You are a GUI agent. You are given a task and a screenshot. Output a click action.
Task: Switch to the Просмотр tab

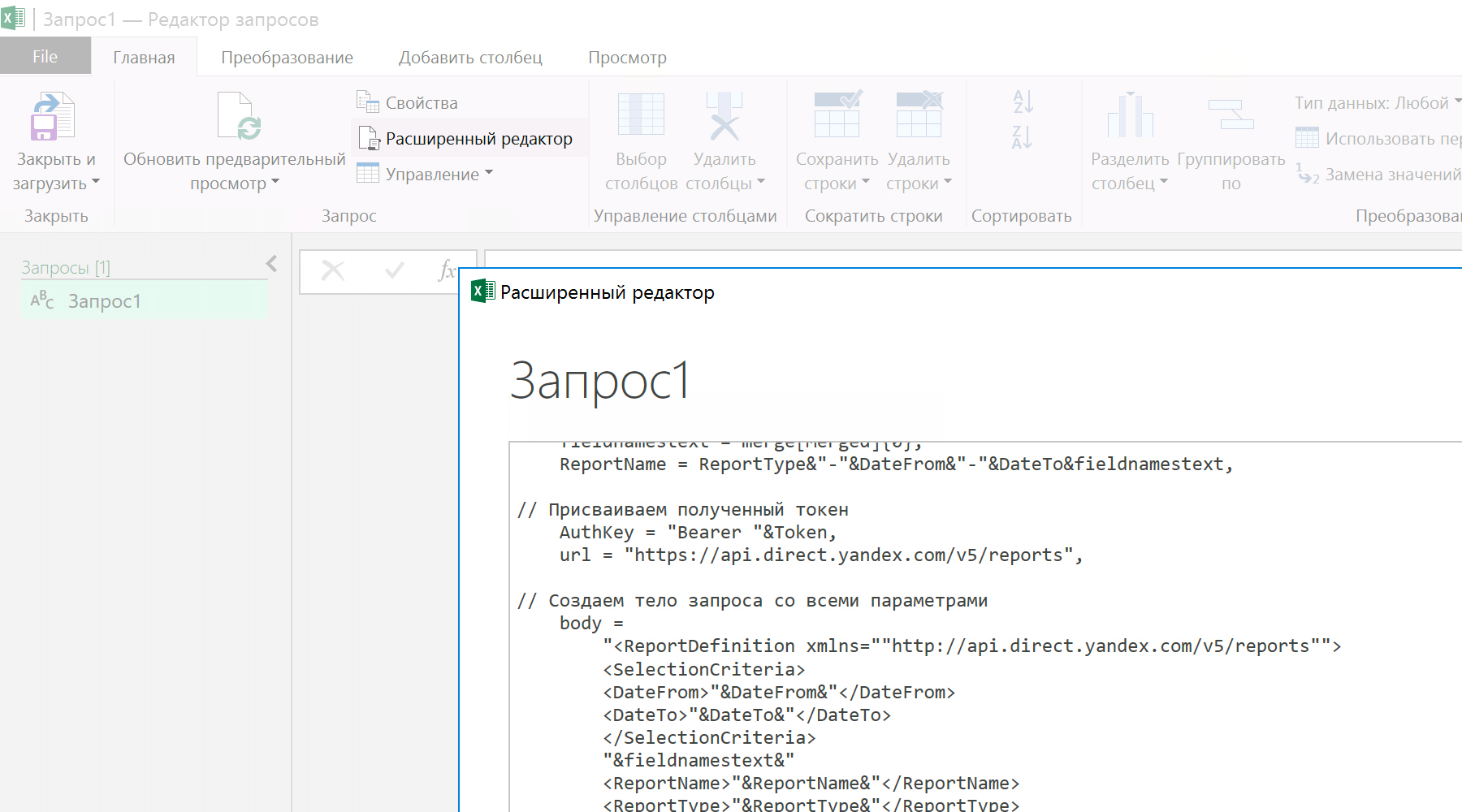pyautogui.click(x=627, y=58)
